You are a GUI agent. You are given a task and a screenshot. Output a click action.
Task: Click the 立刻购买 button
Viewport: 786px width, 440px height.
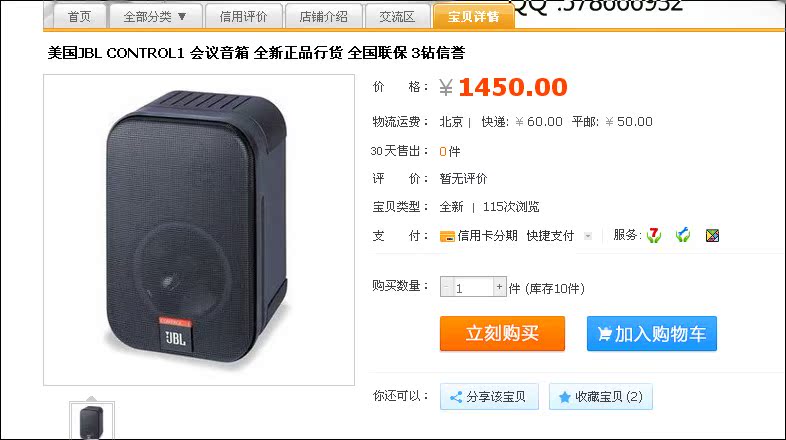tap(502, 333)
